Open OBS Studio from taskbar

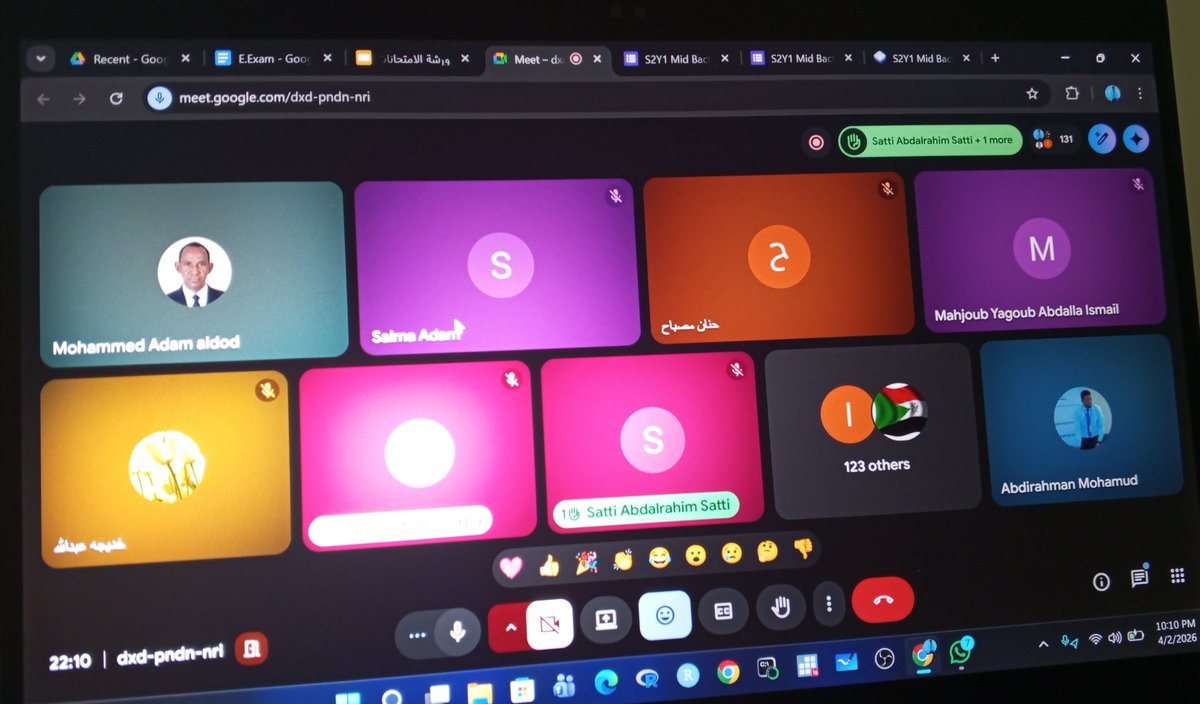click(884, 659)
